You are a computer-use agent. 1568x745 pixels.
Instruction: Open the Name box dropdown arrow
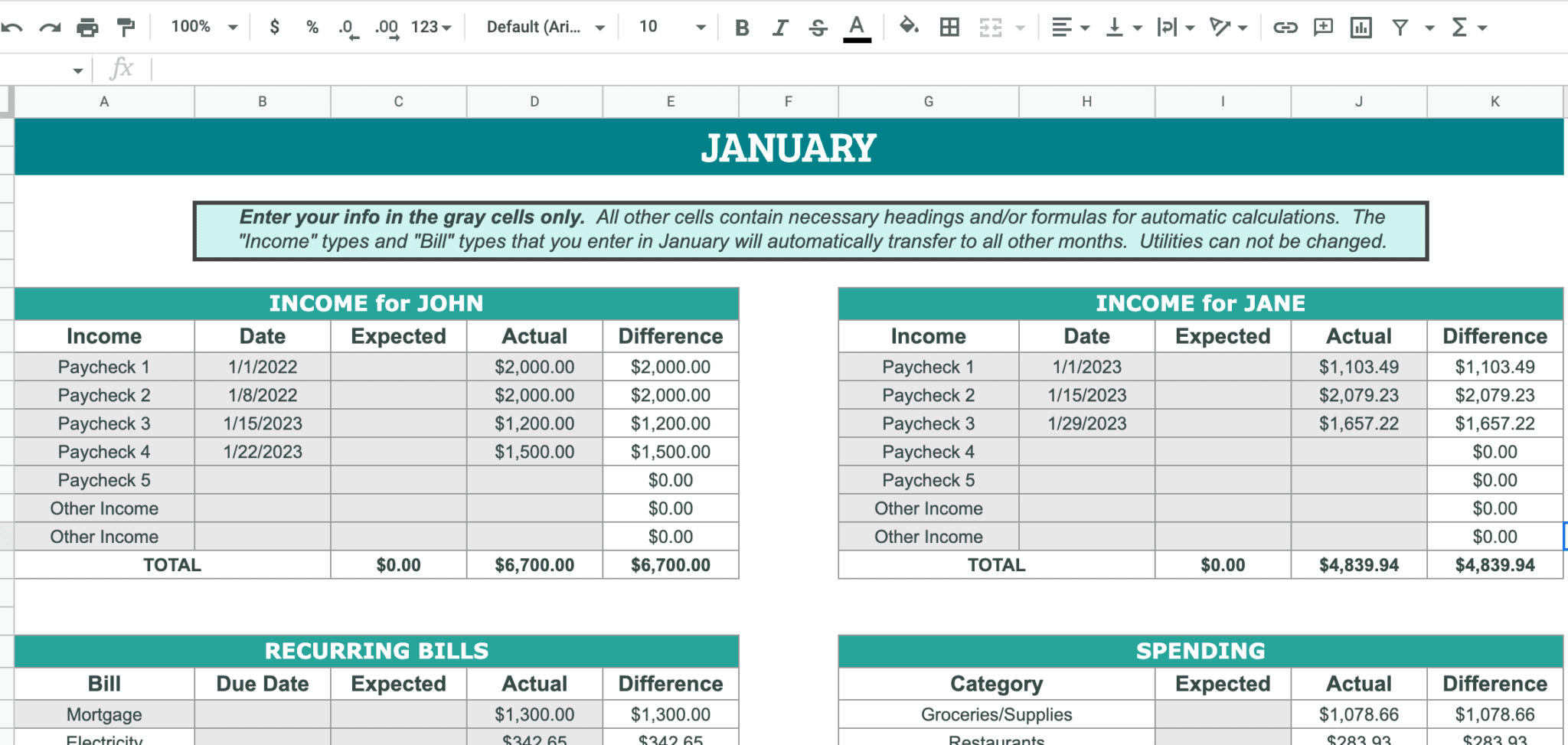(x=77, y=70)
